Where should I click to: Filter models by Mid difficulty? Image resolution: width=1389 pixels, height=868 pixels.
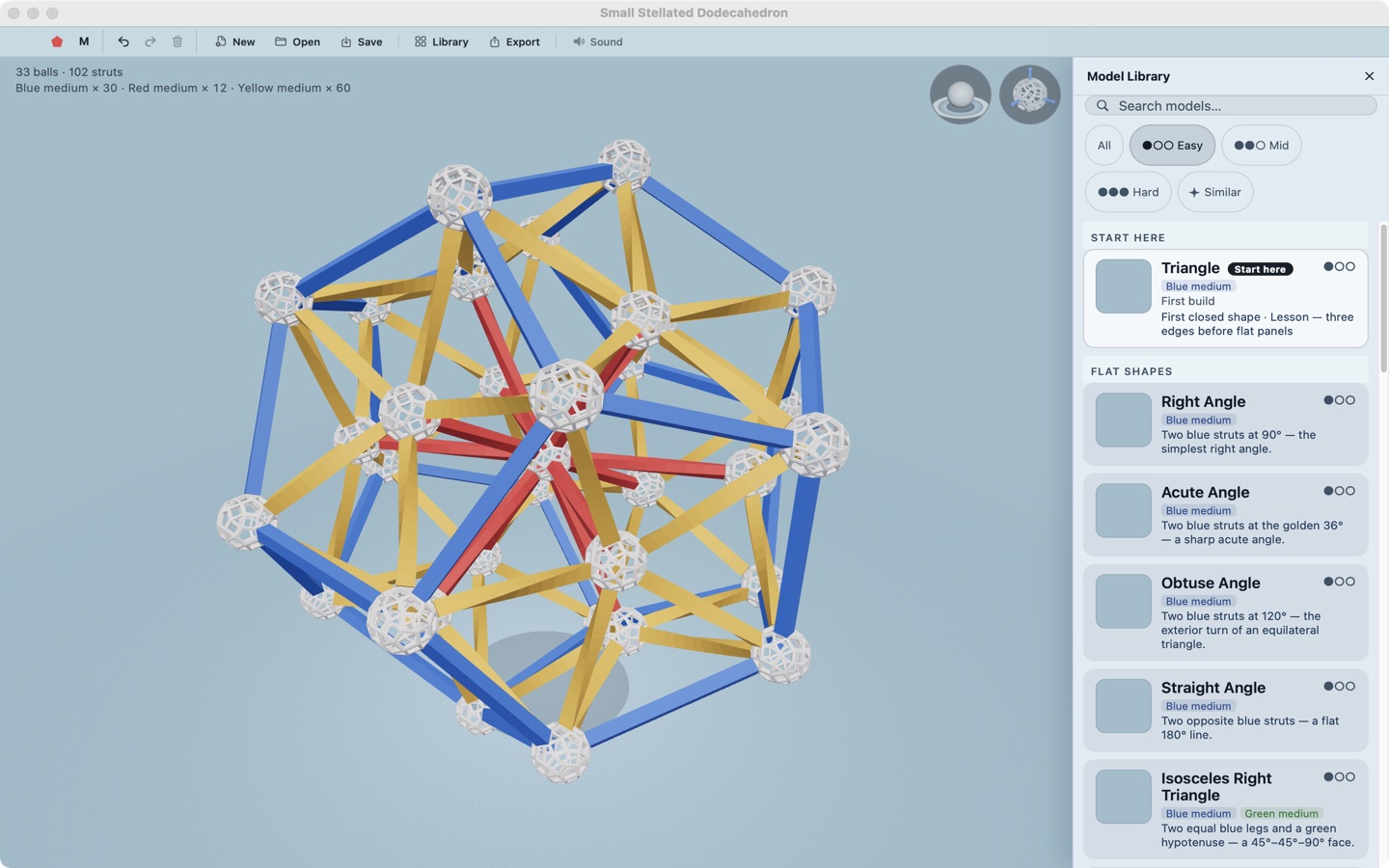click(1262, 146)
